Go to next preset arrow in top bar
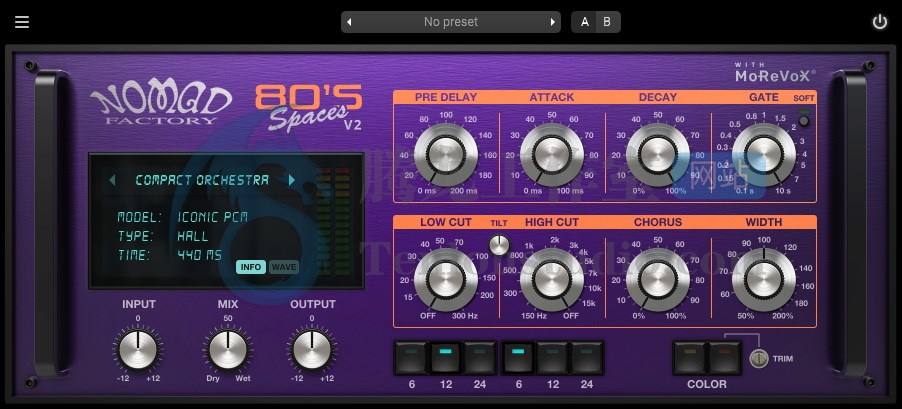The height and width of the screenshot is (409, 902). click(552, 22)
